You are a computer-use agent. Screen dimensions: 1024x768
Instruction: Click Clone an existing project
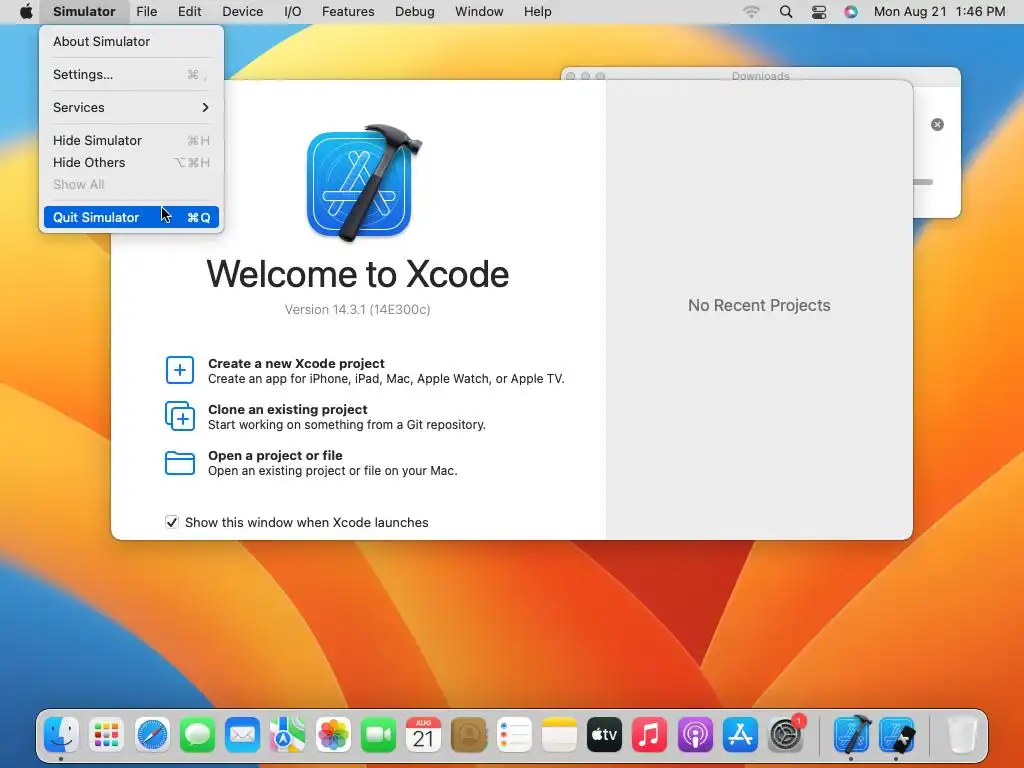287,409
